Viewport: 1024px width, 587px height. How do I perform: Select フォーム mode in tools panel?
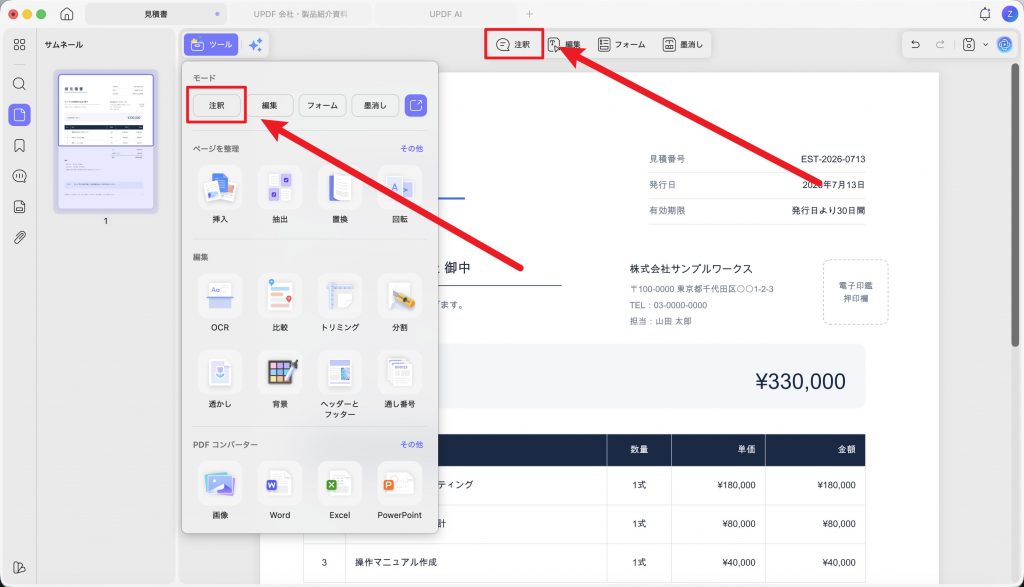323,105
